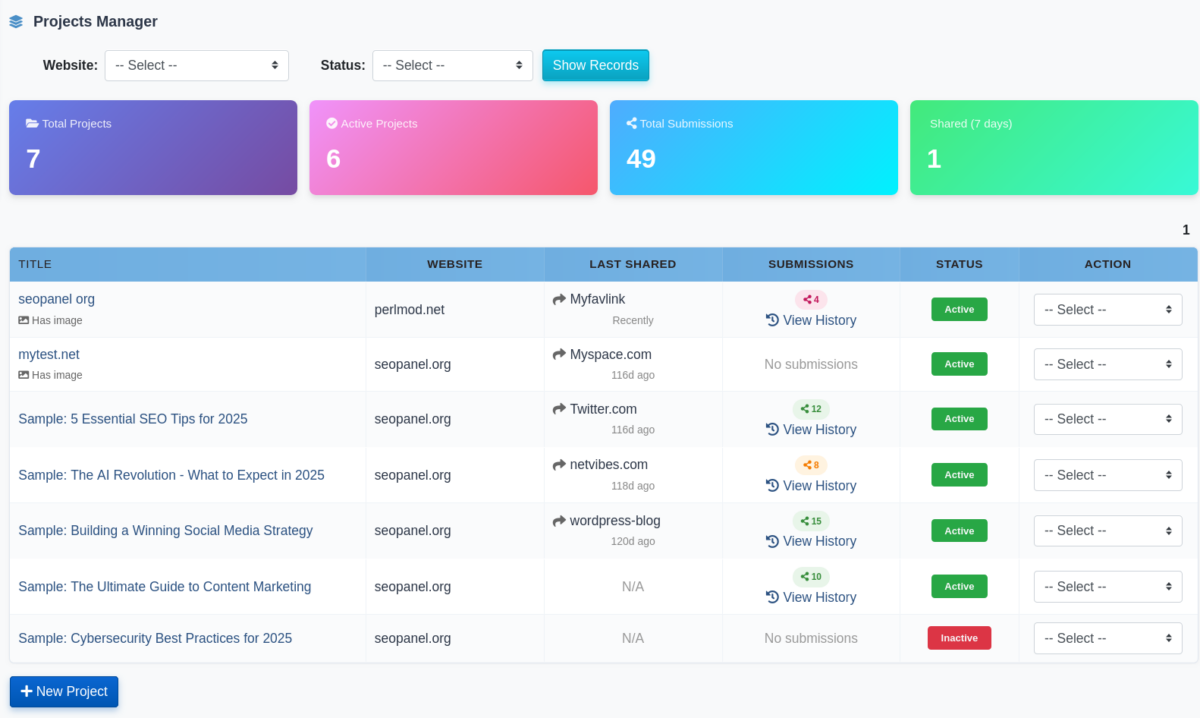Click the Total Submissions card showing 49
Image resolution: width=1200 pixels, height=718 pixels.
click(754, 147)
